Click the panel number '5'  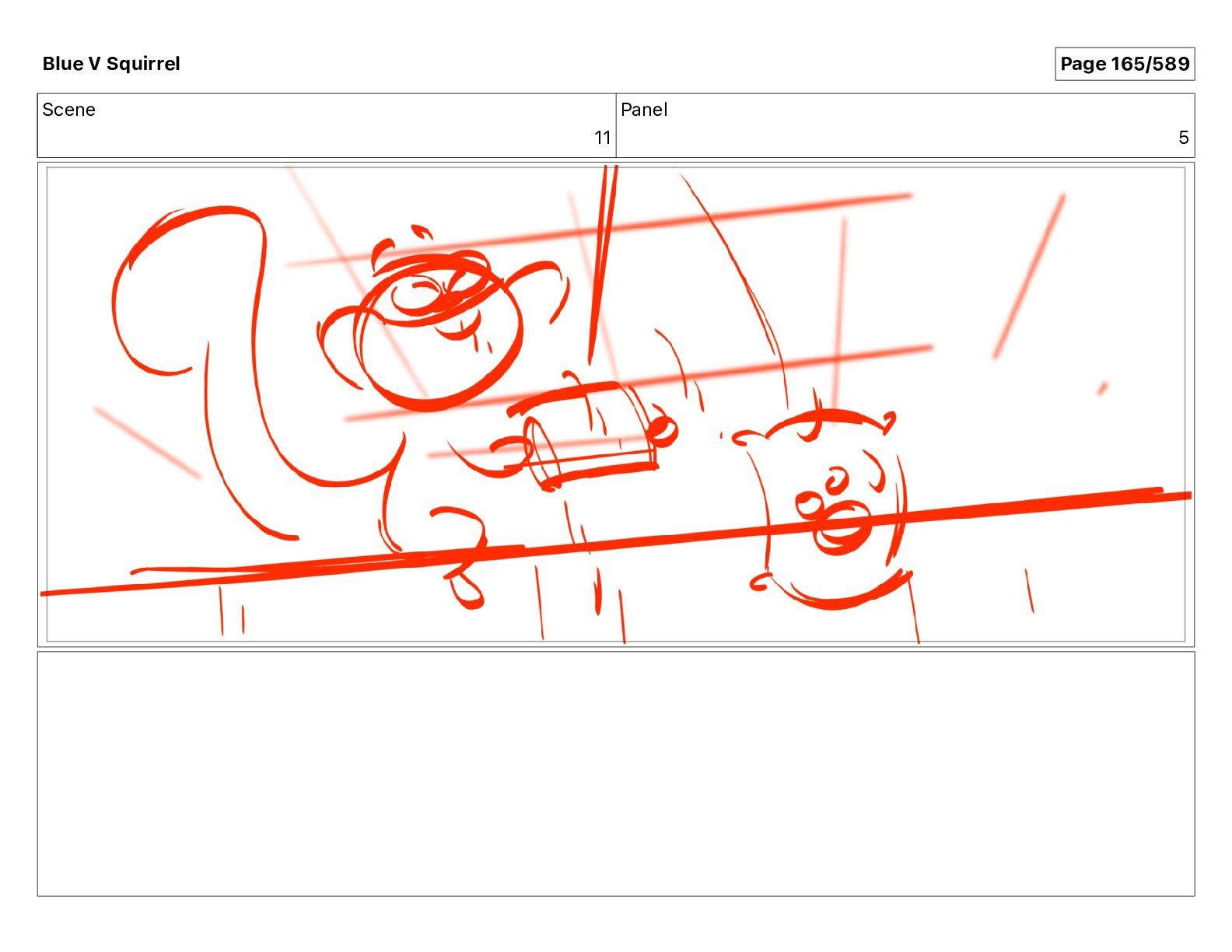(x=1184, y=138)
